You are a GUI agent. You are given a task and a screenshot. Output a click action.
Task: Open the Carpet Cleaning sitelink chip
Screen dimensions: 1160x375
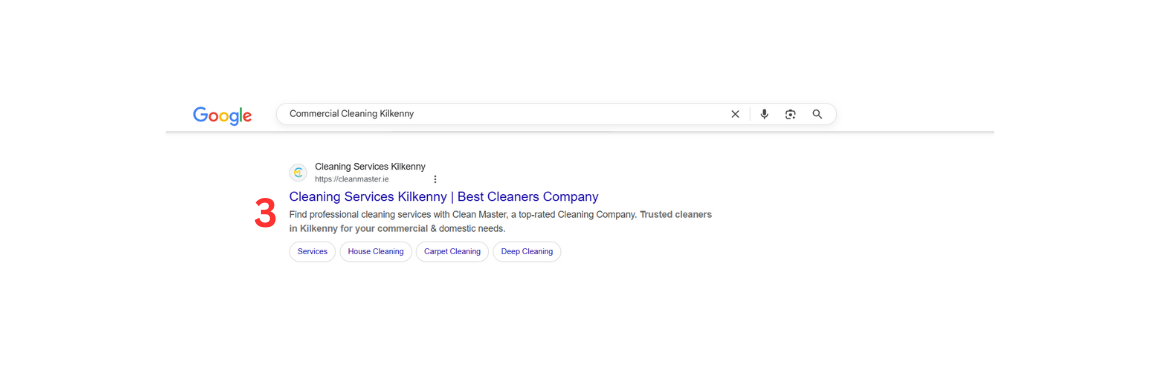[452, 251]
